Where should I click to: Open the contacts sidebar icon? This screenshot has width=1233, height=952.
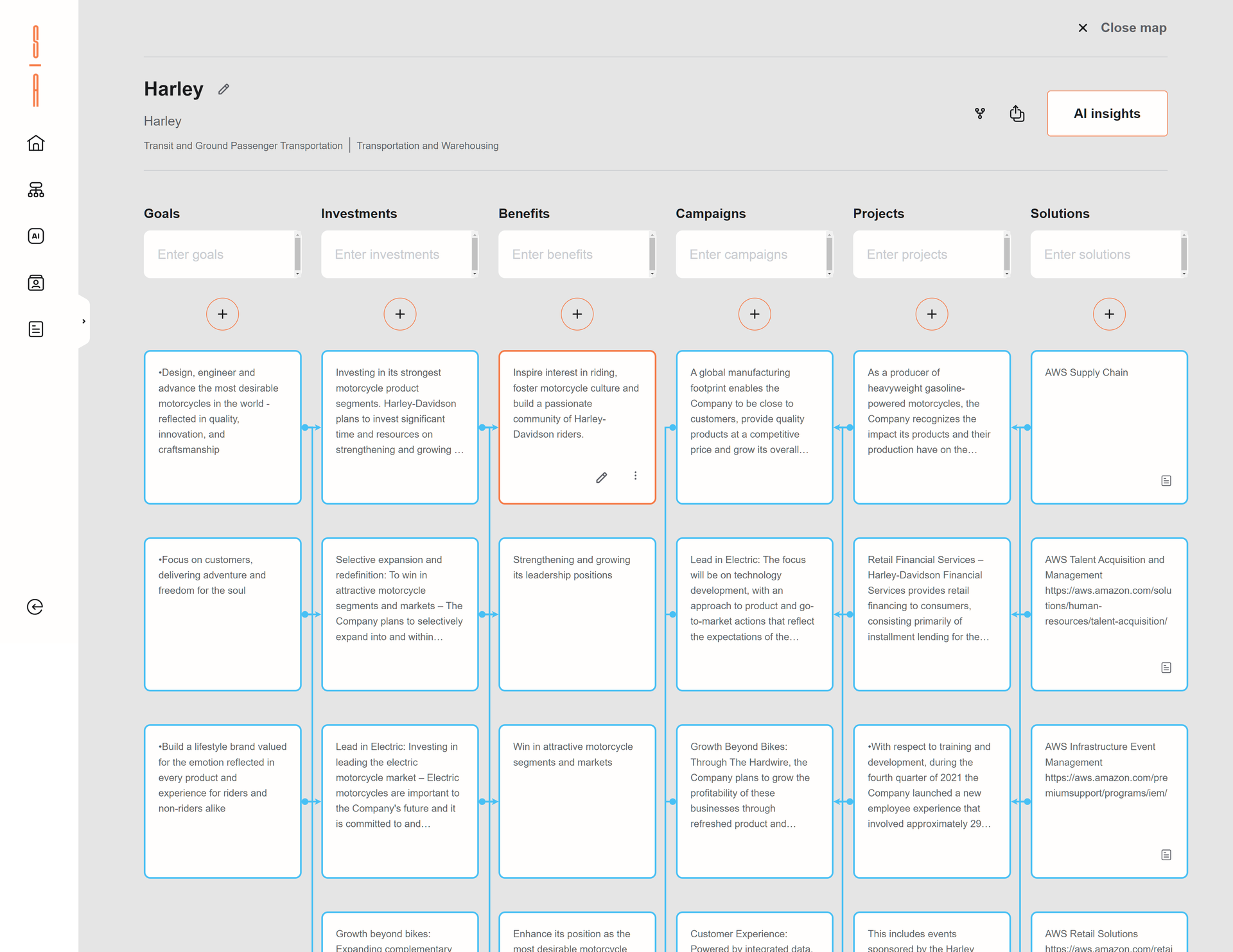tap(36, 283)
